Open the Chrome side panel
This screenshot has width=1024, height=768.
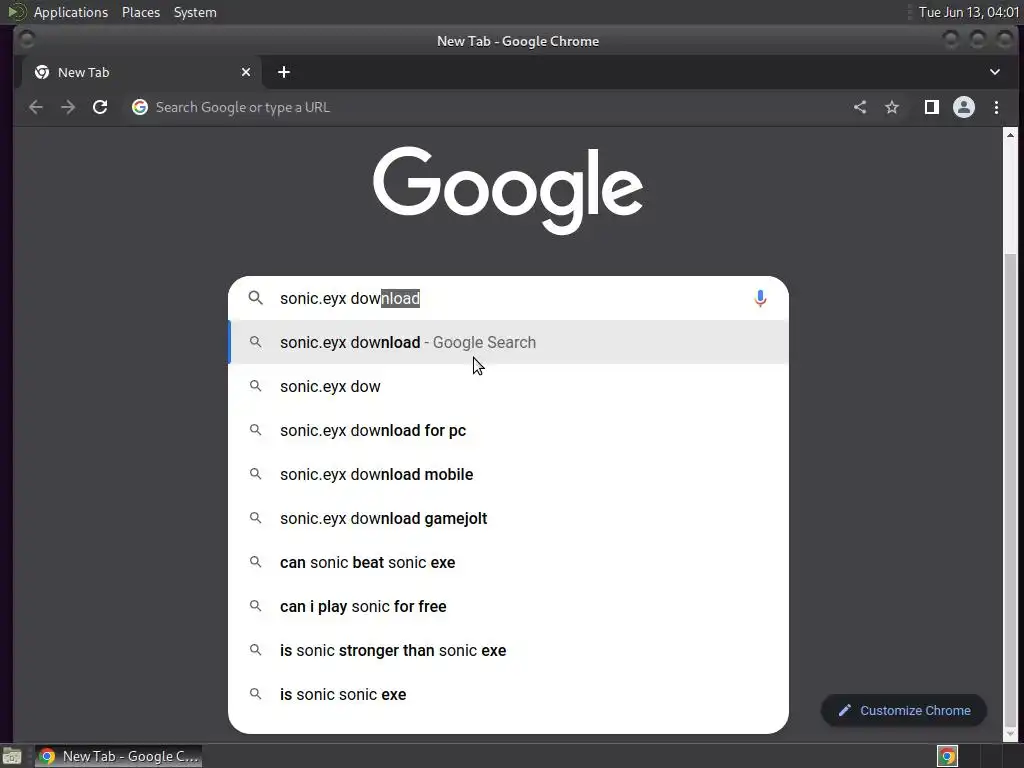point(932,107)
